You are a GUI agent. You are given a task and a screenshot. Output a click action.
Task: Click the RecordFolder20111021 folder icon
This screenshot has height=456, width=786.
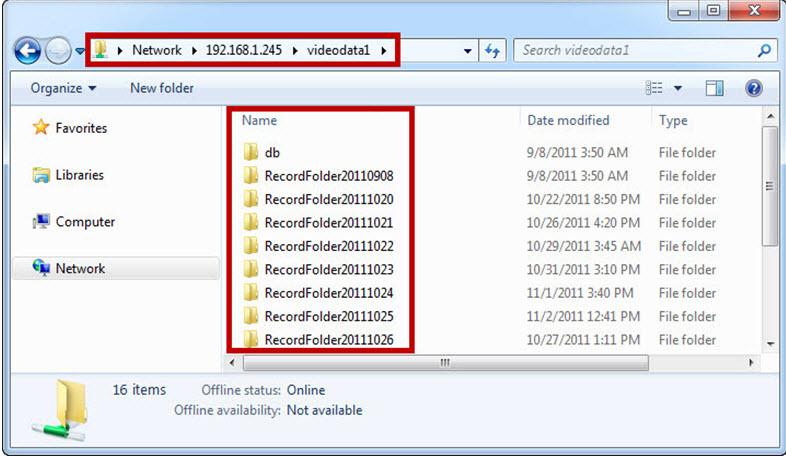point(251,222)
